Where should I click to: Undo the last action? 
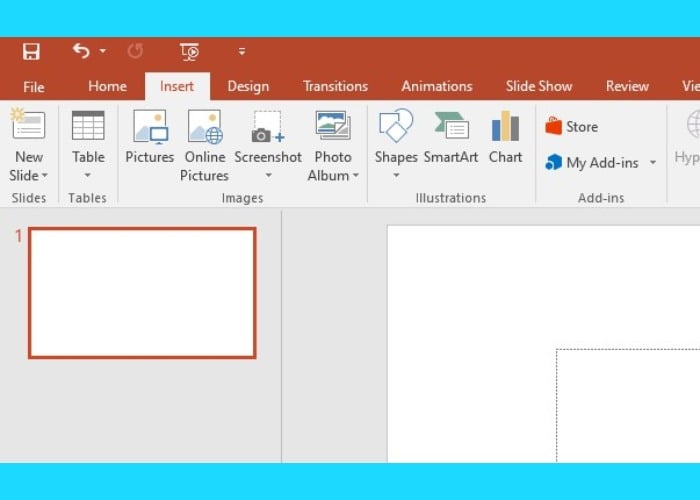(81, 52)
